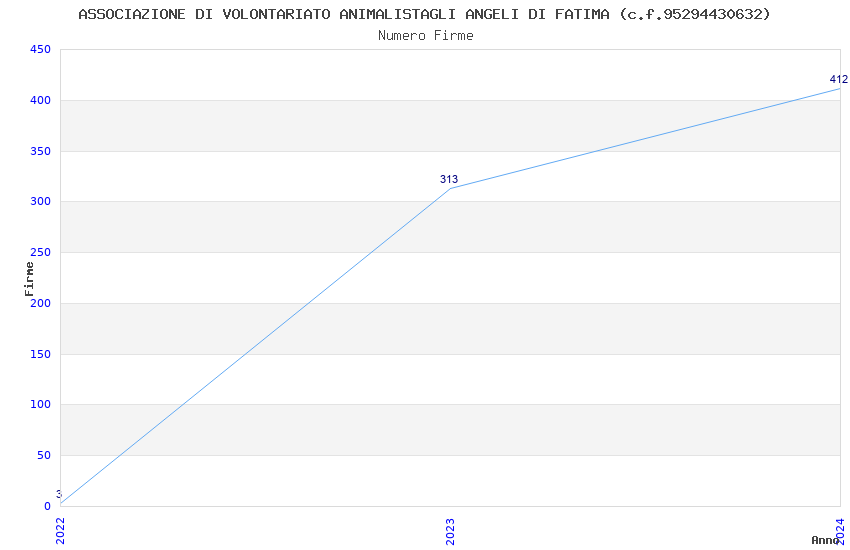The width and height of the screenshot is (850, 550).
Task: Click the 2022 x-axis label
Action: (x=60, y=531)
